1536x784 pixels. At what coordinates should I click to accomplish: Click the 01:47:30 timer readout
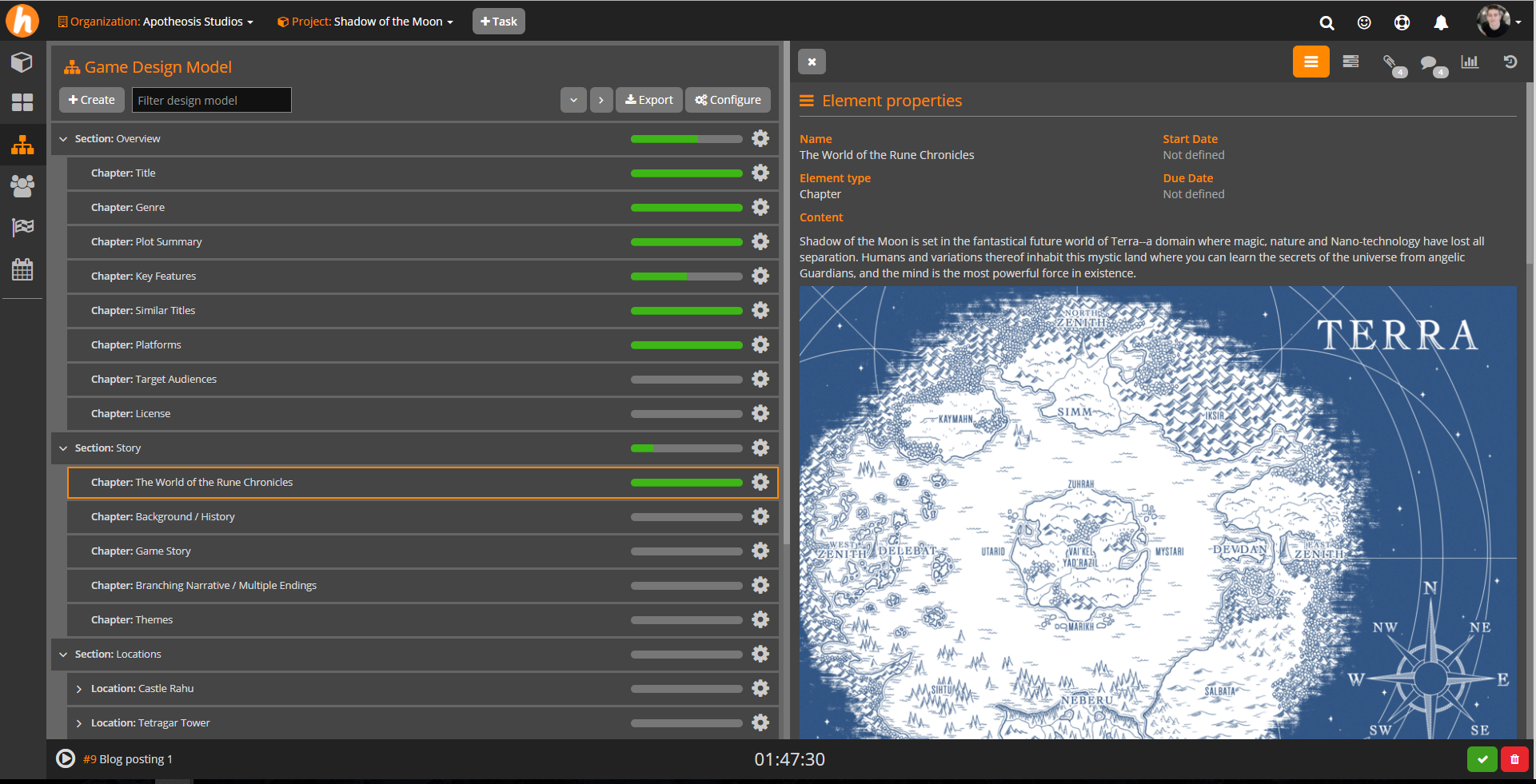[789, 759]
